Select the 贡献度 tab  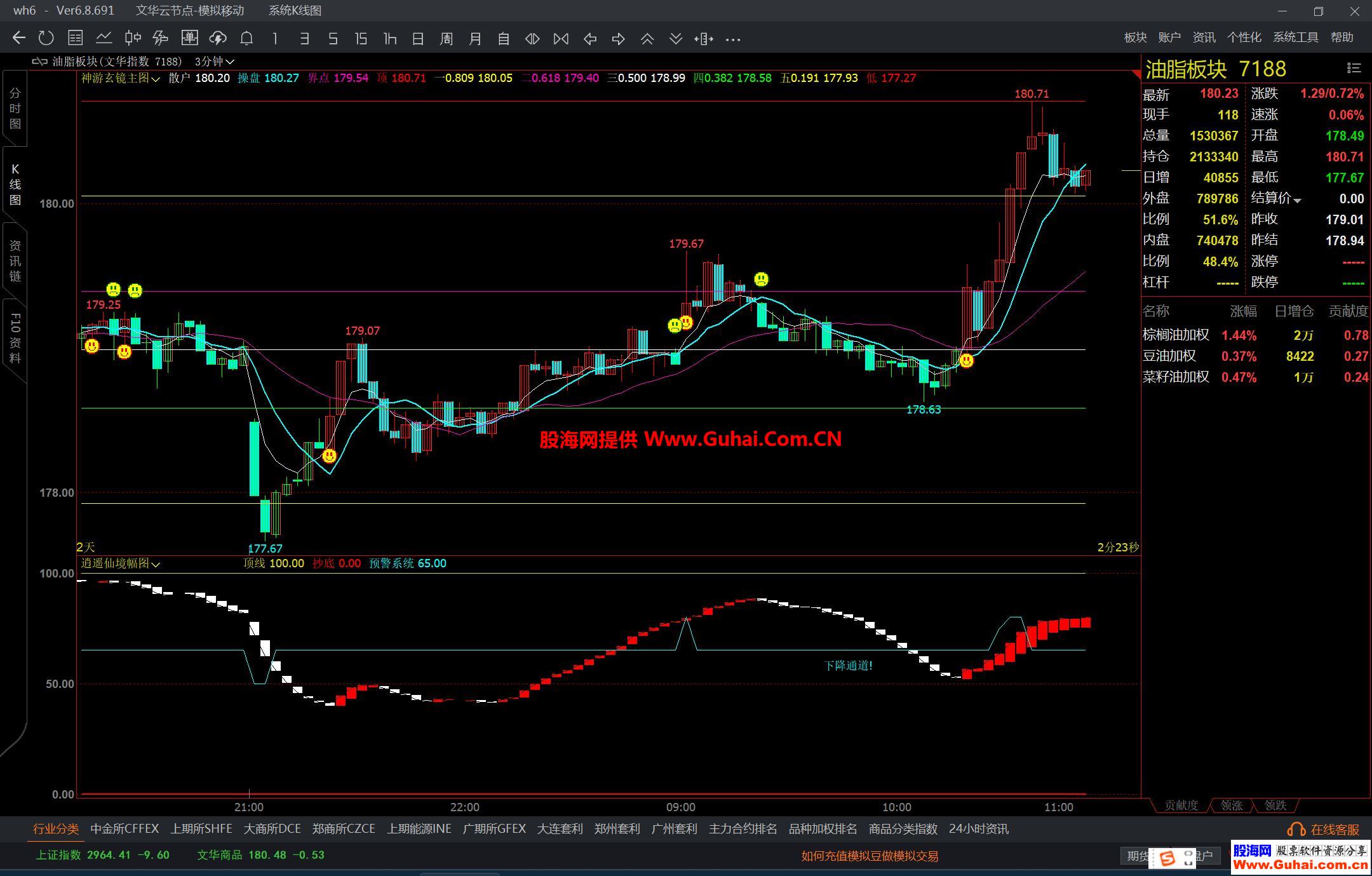pyautogui.click(x=1181, y=805)
